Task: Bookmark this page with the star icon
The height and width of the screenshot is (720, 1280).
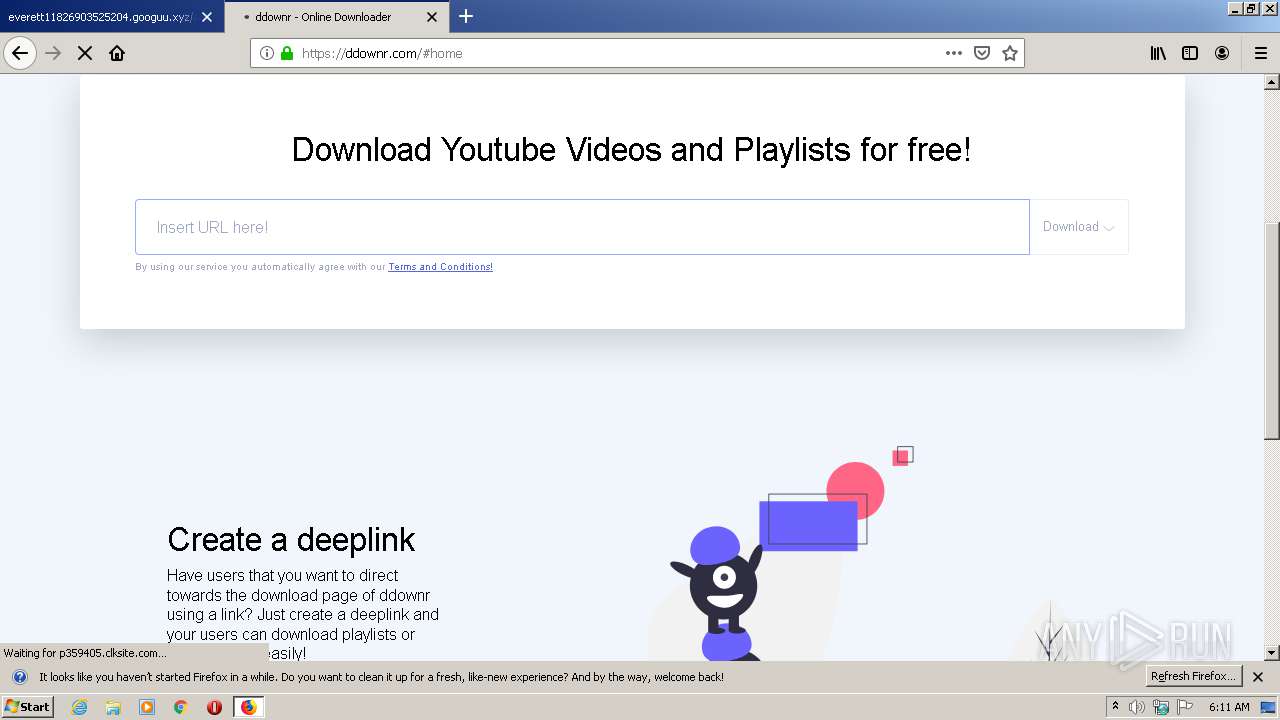Action: [x=1010, y=53]
